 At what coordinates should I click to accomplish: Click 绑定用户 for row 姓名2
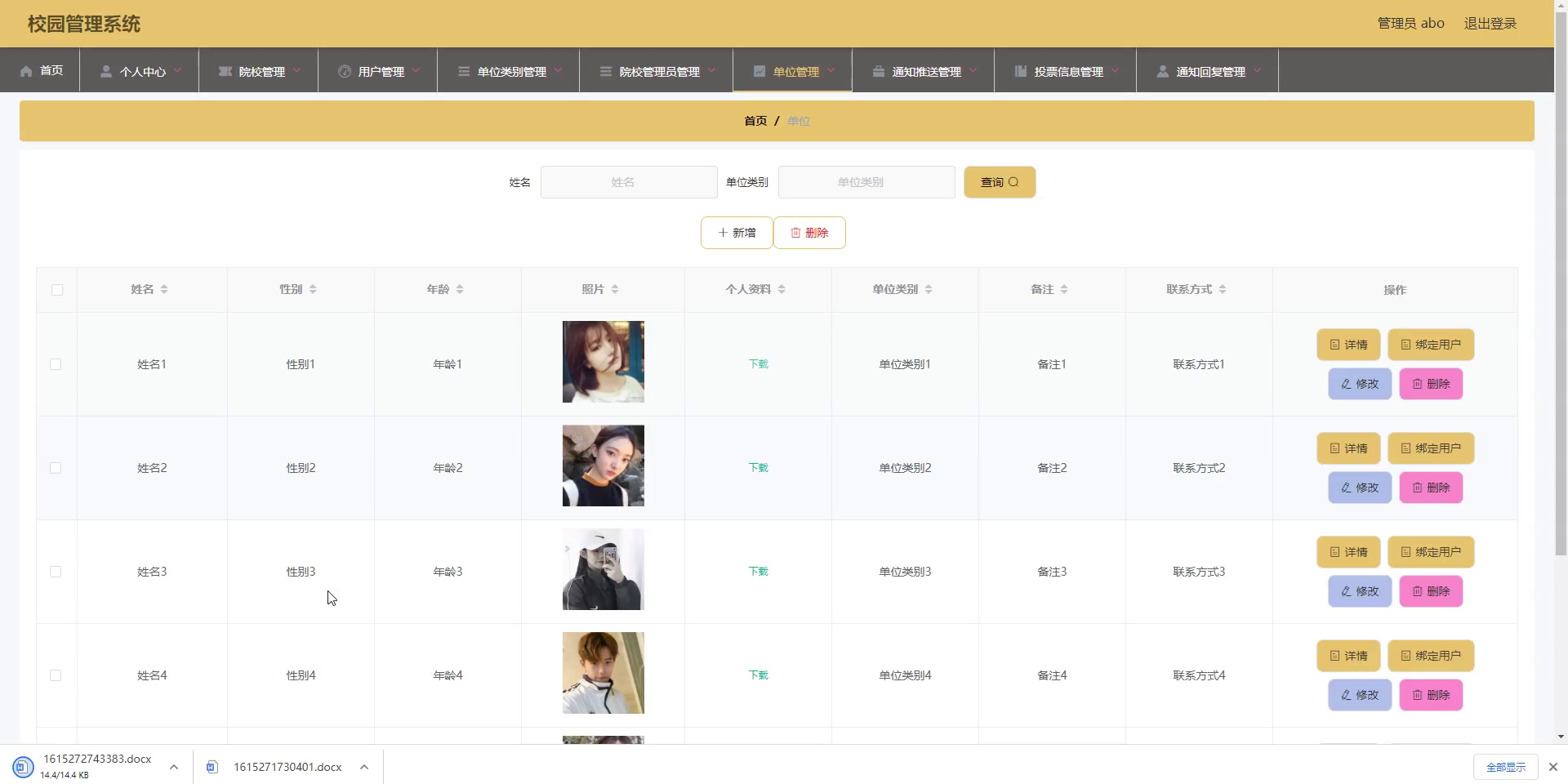[x=1431, y=448]
